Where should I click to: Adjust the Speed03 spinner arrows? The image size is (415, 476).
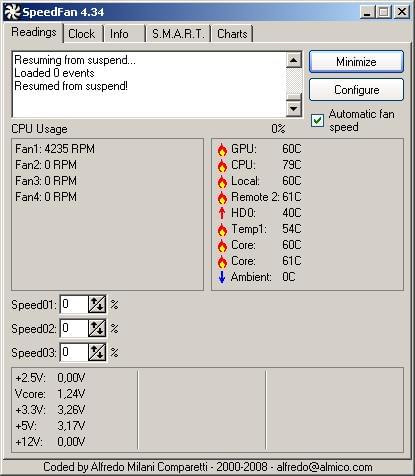click(97, 352)
